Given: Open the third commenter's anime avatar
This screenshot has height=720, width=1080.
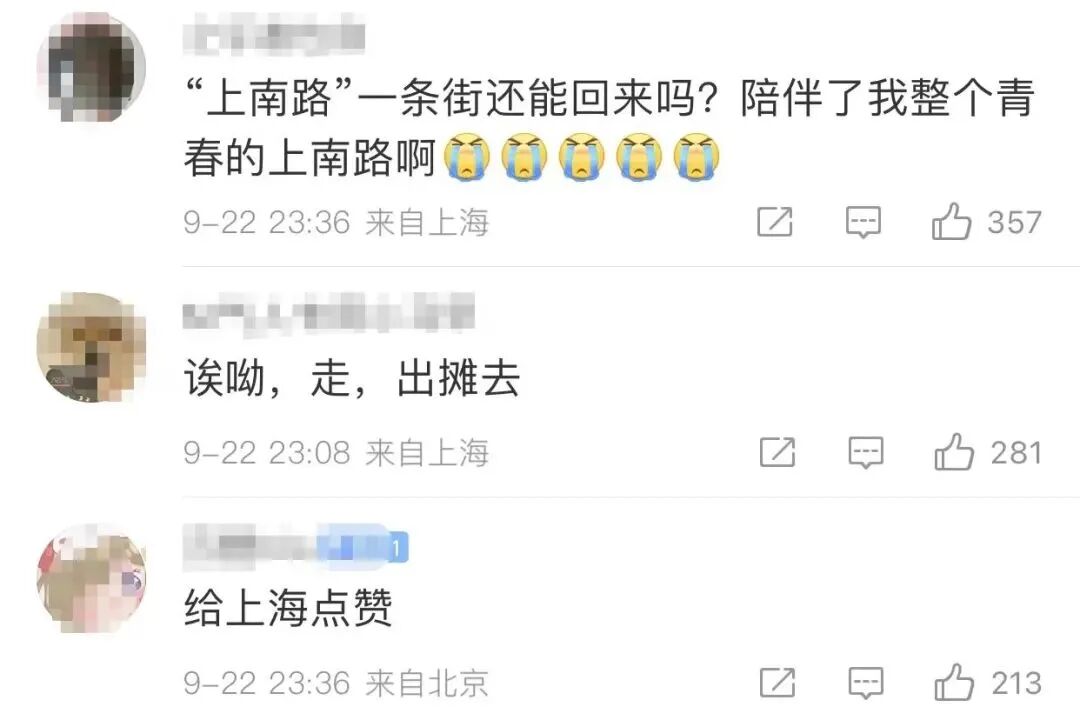Looking at the screenshot, I should (x=91, y=578).
